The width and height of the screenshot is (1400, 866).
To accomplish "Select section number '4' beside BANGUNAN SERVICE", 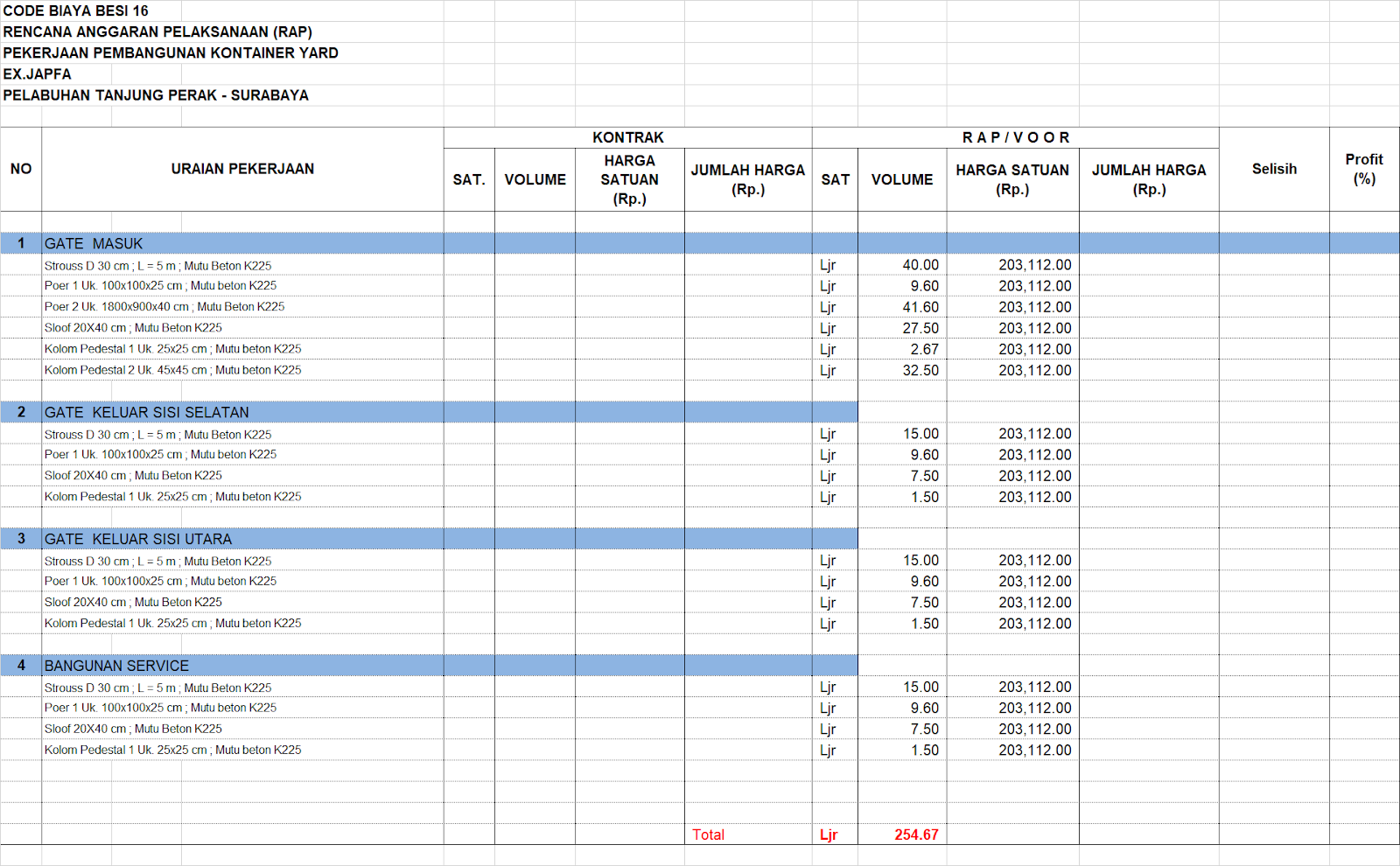I will [x=21, y=666].
